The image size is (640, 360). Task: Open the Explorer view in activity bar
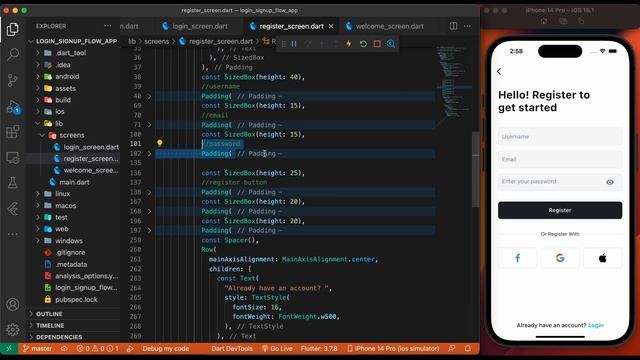[x=13, y=29]
